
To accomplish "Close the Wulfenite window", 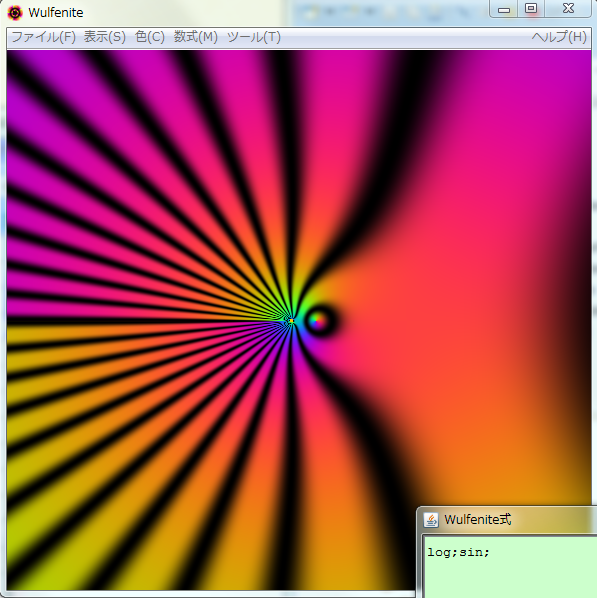I will point(568,8).
